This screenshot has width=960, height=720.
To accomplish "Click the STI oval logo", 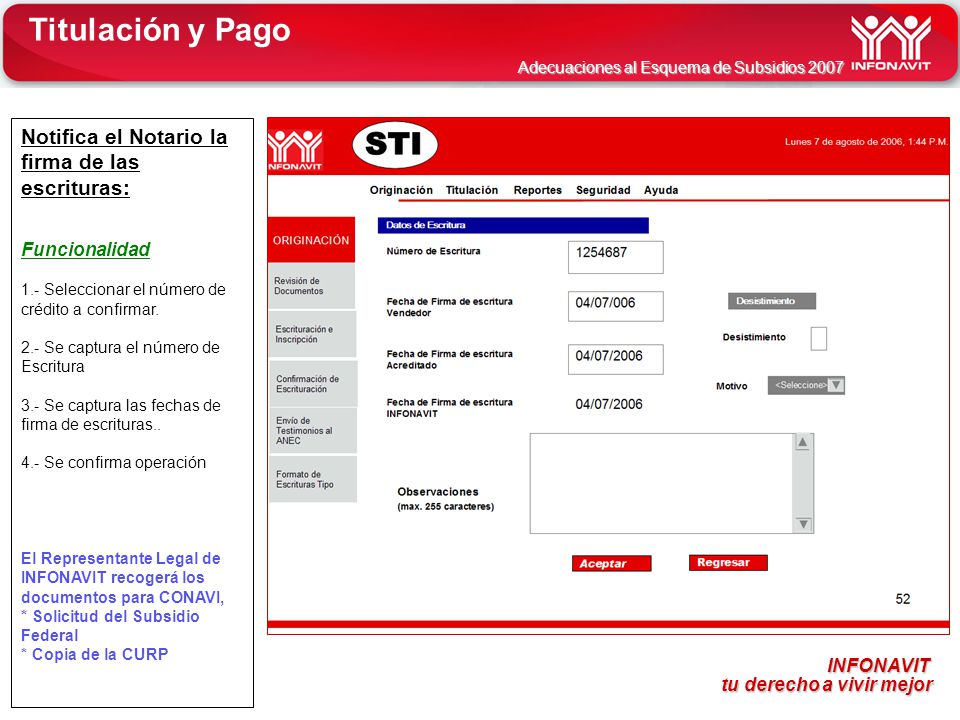I will tap(395, 145).
